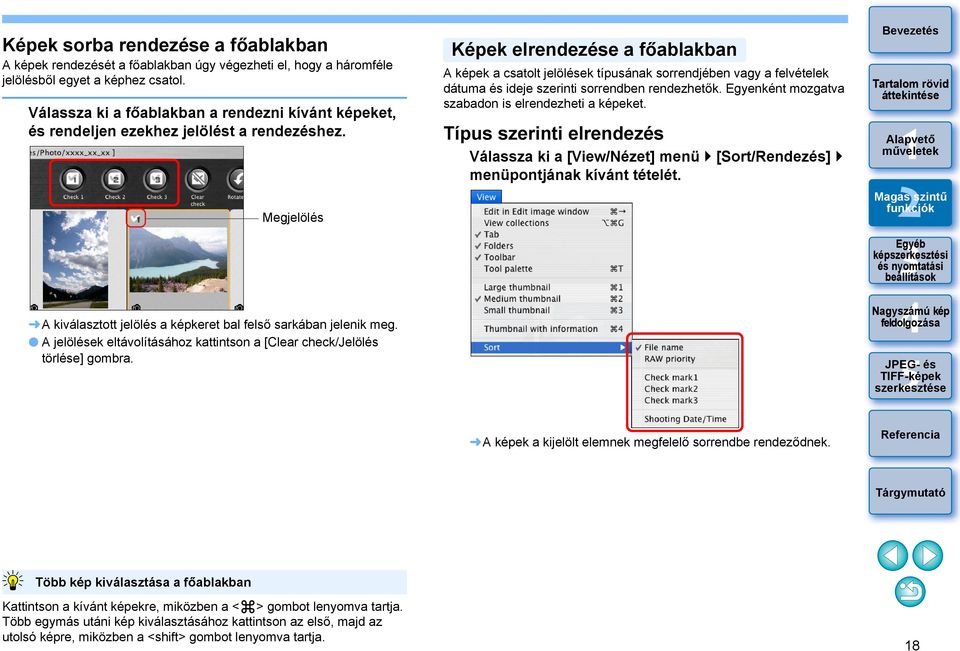Click the Check 3 toolbar icon
The image size is (960, 651).
(x=156, y=179)
